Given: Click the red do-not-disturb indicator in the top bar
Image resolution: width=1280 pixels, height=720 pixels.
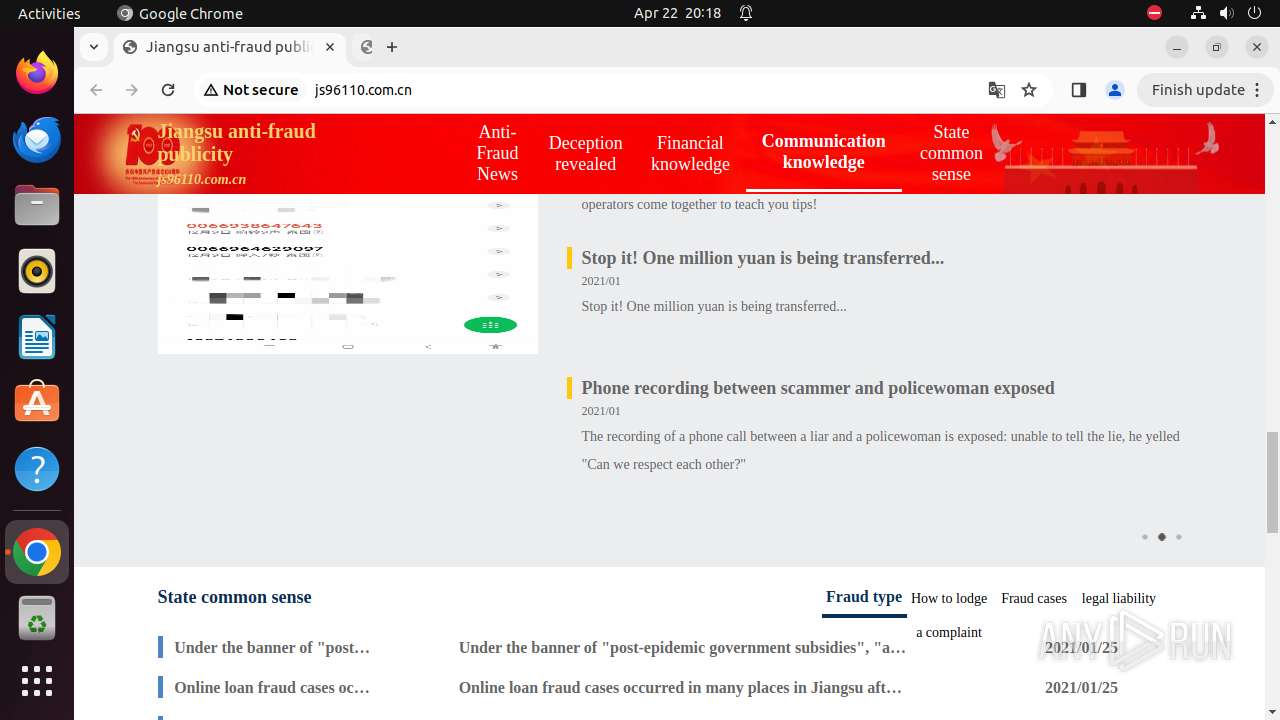Looking at the screenshot, I should click(1154, 13).
